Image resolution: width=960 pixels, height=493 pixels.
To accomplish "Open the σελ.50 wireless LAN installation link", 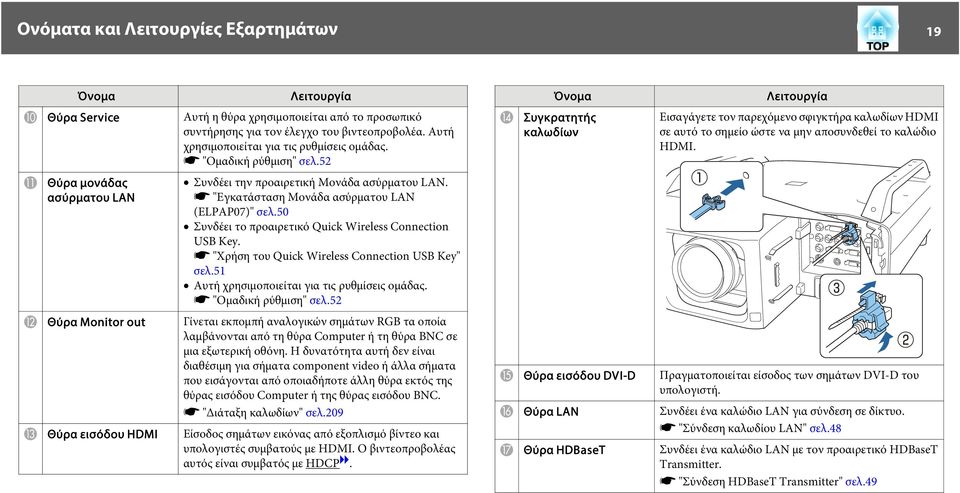I will click(x=272, y=212).
